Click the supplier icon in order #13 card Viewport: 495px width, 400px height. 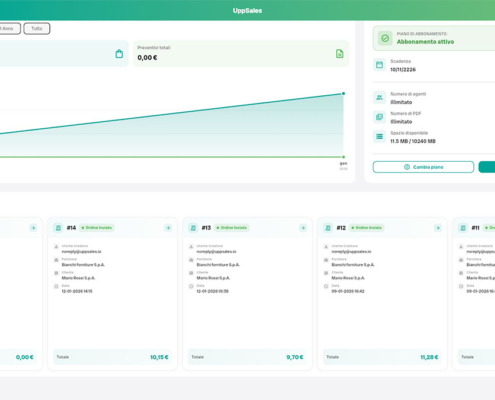191,260
